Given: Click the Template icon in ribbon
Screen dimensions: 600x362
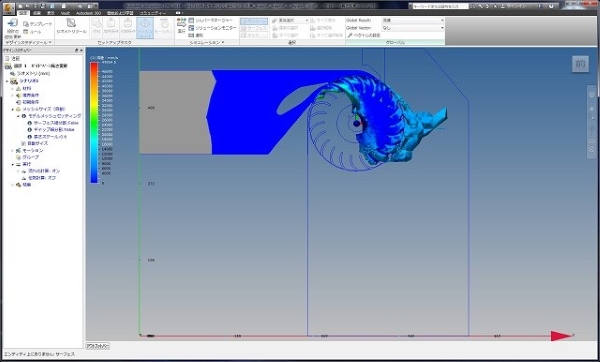Looking at the screenshot, I should 26,24.
